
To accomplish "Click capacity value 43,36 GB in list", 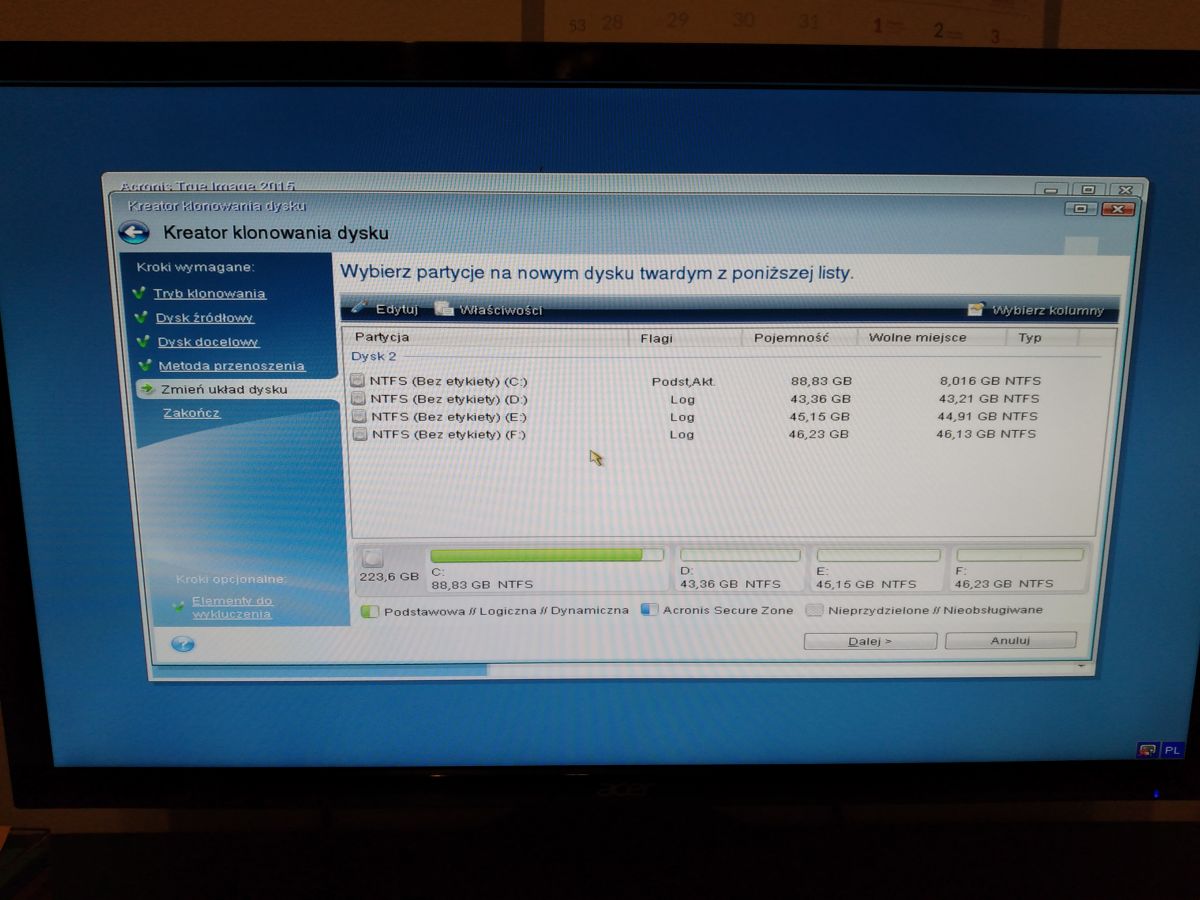I will coord(820,399).
